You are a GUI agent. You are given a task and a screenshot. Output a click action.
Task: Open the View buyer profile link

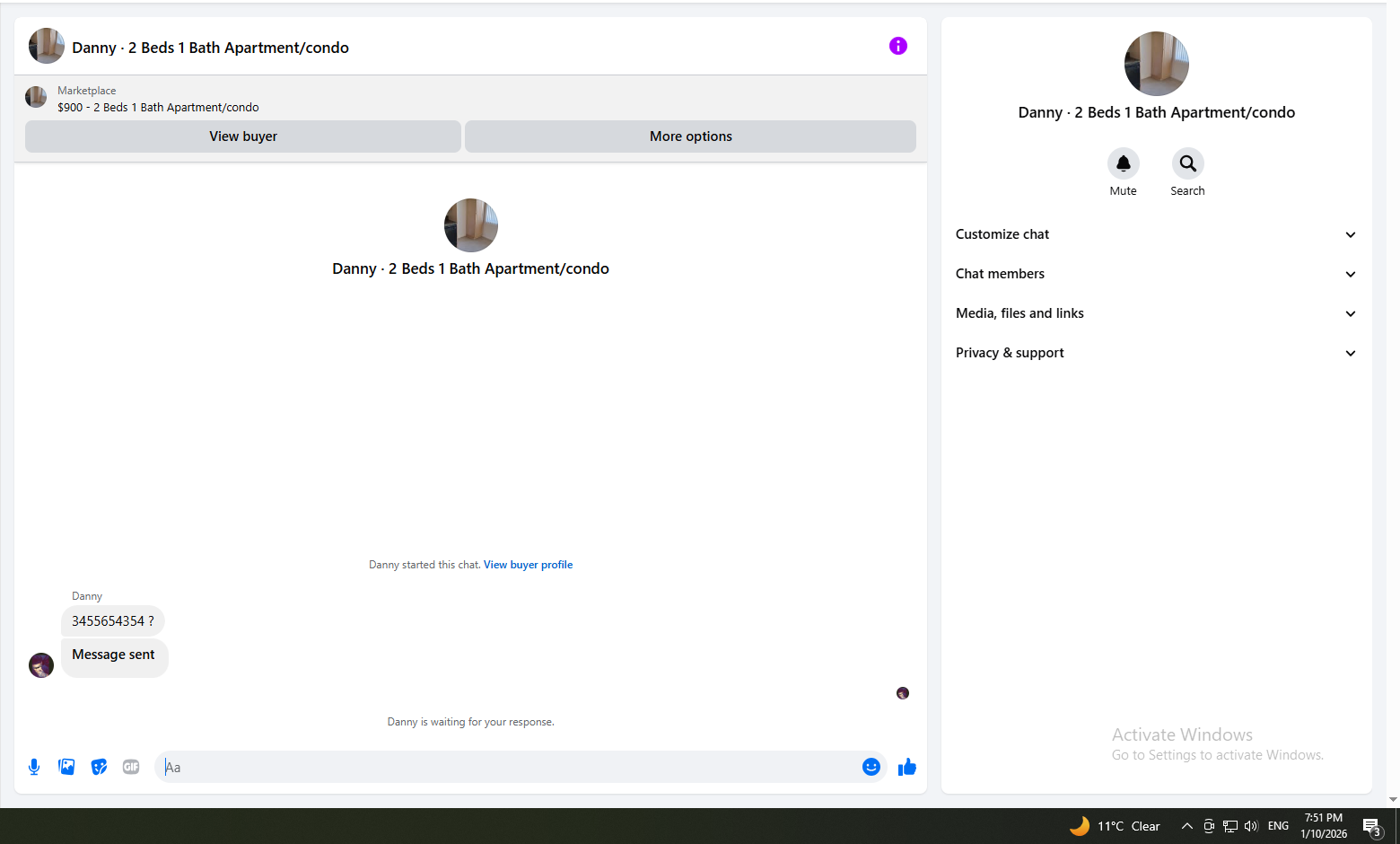[528, 565]
